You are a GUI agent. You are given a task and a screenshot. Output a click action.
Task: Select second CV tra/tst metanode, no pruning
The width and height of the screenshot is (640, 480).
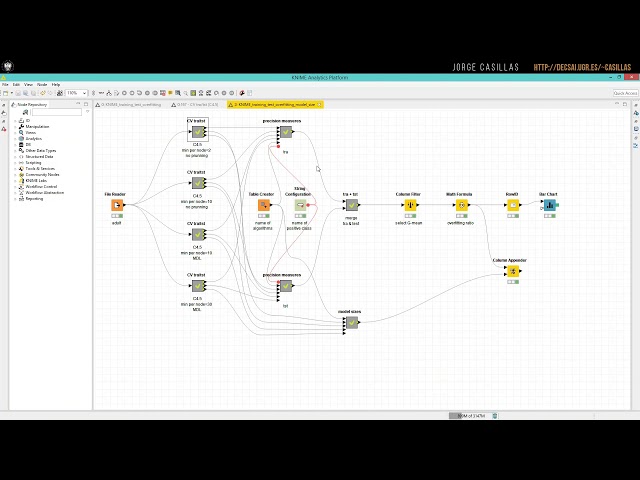pyautogui.click(x=198, y=183)
